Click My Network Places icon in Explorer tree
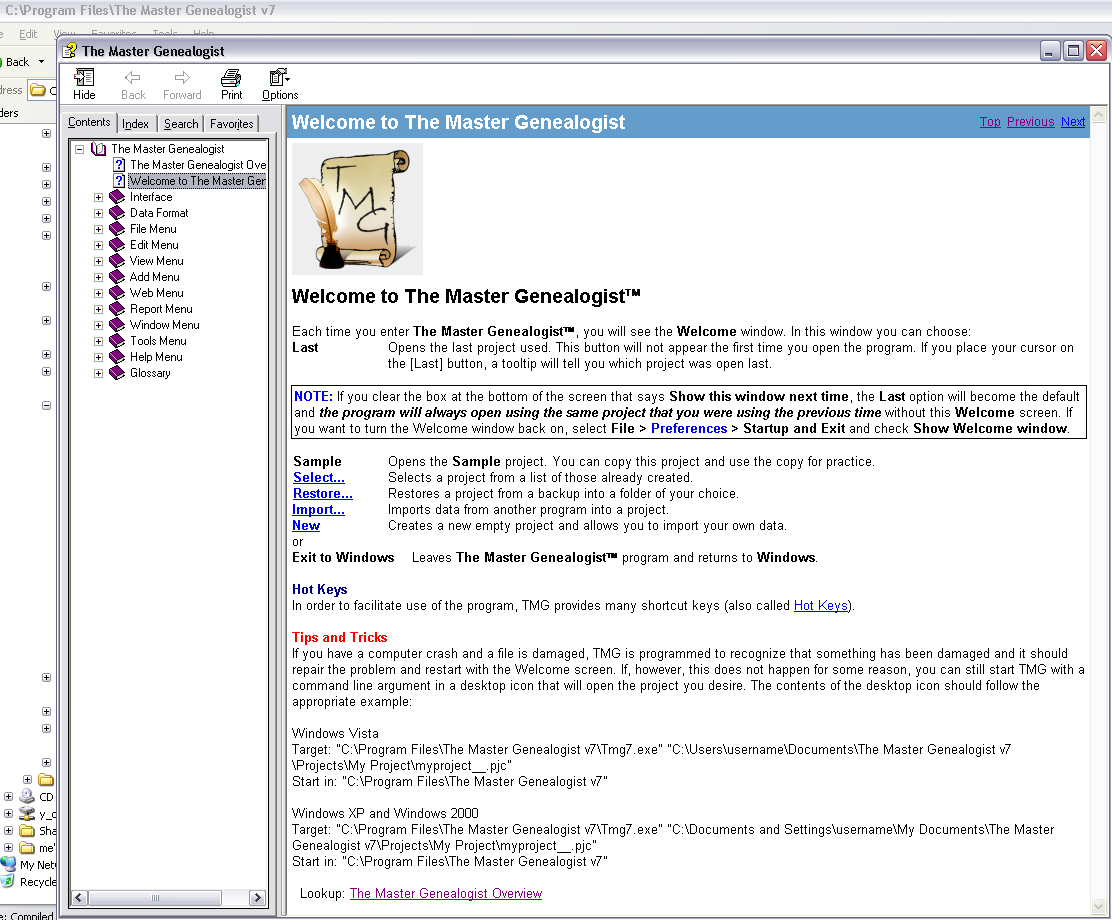This screenshot has height=920, width=1112. (x=8, y=865)
